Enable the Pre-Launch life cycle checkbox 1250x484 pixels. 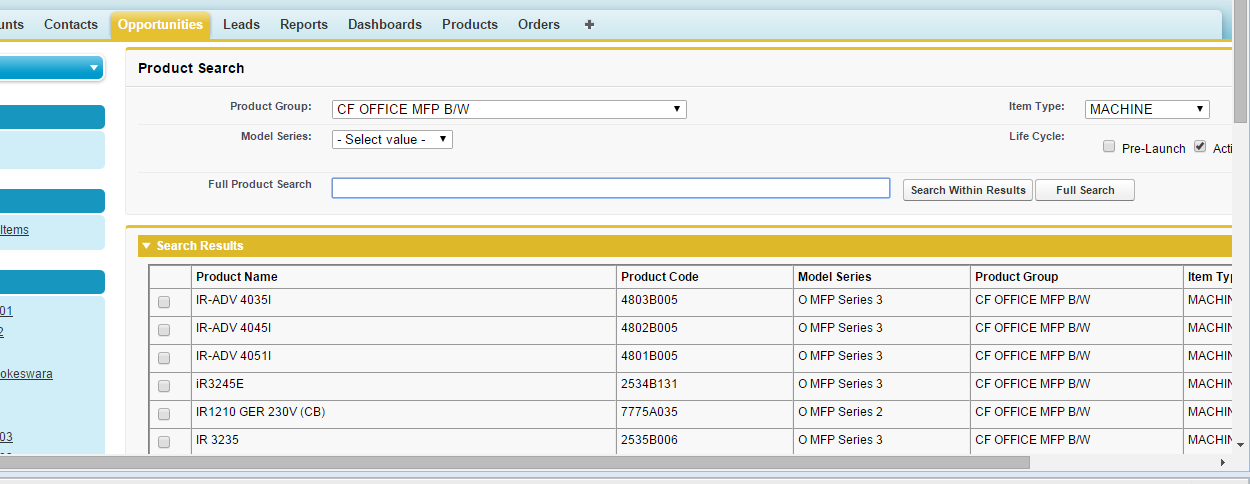coord(1108,147)
